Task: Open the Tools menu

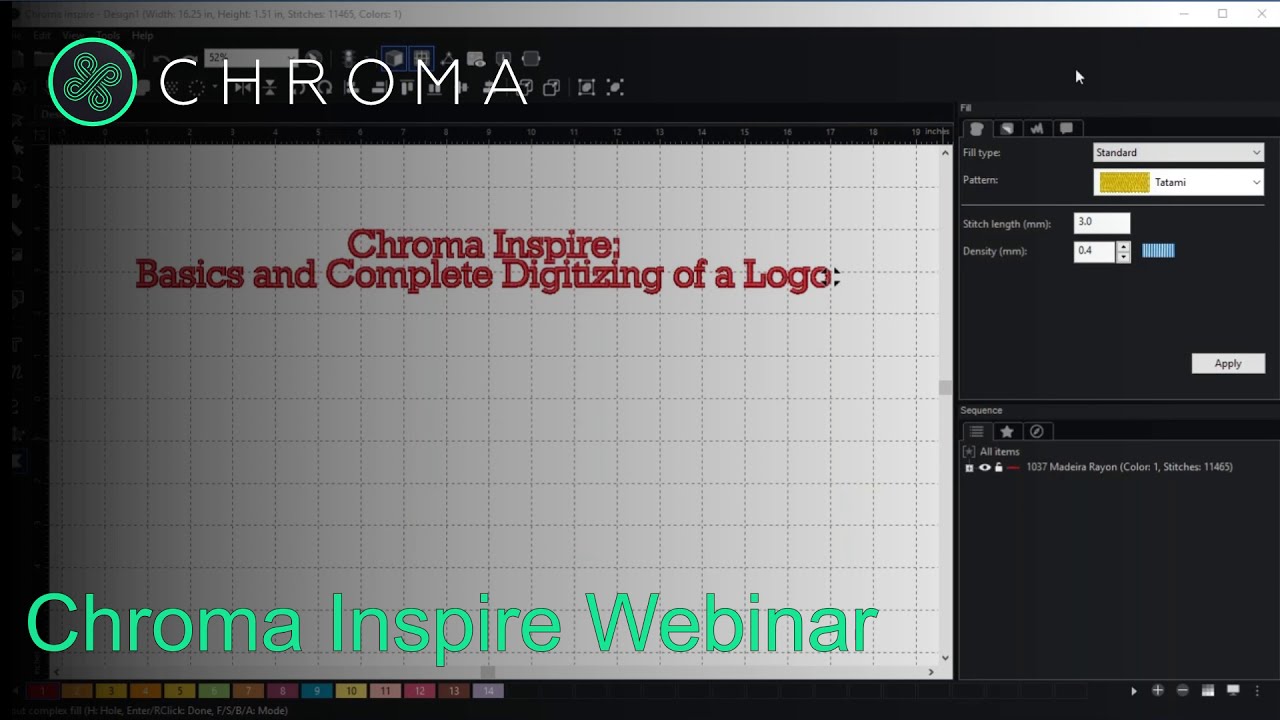Action: tap(106, 35)
